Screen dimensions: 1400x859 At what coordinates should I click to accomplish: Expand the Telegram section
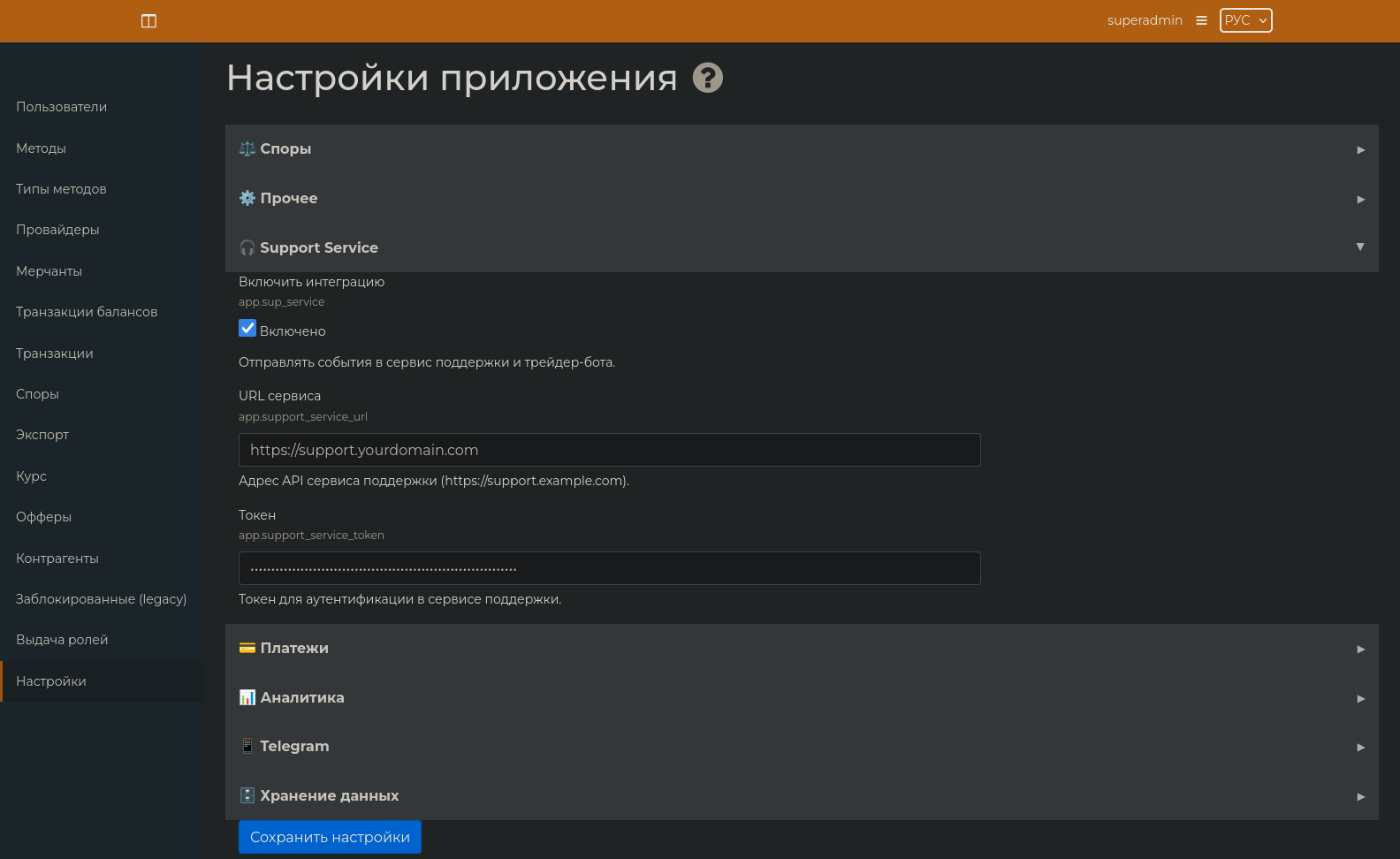(802, 747)
